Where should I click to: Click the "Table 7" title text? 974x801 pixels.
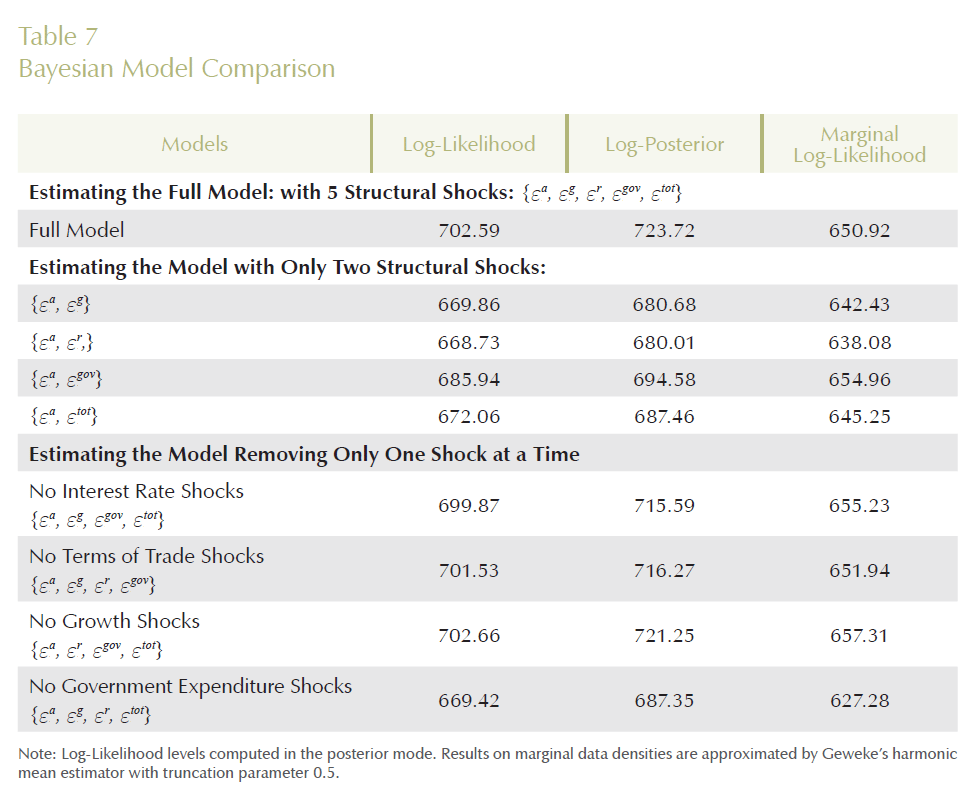[60, 37]
